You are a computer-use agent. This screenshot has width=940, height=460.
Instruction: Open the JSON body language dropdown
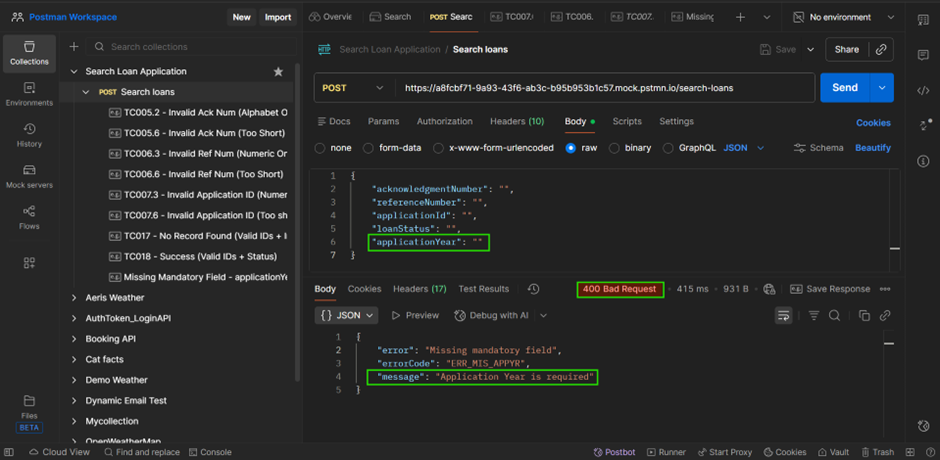[x=744, y=148]
